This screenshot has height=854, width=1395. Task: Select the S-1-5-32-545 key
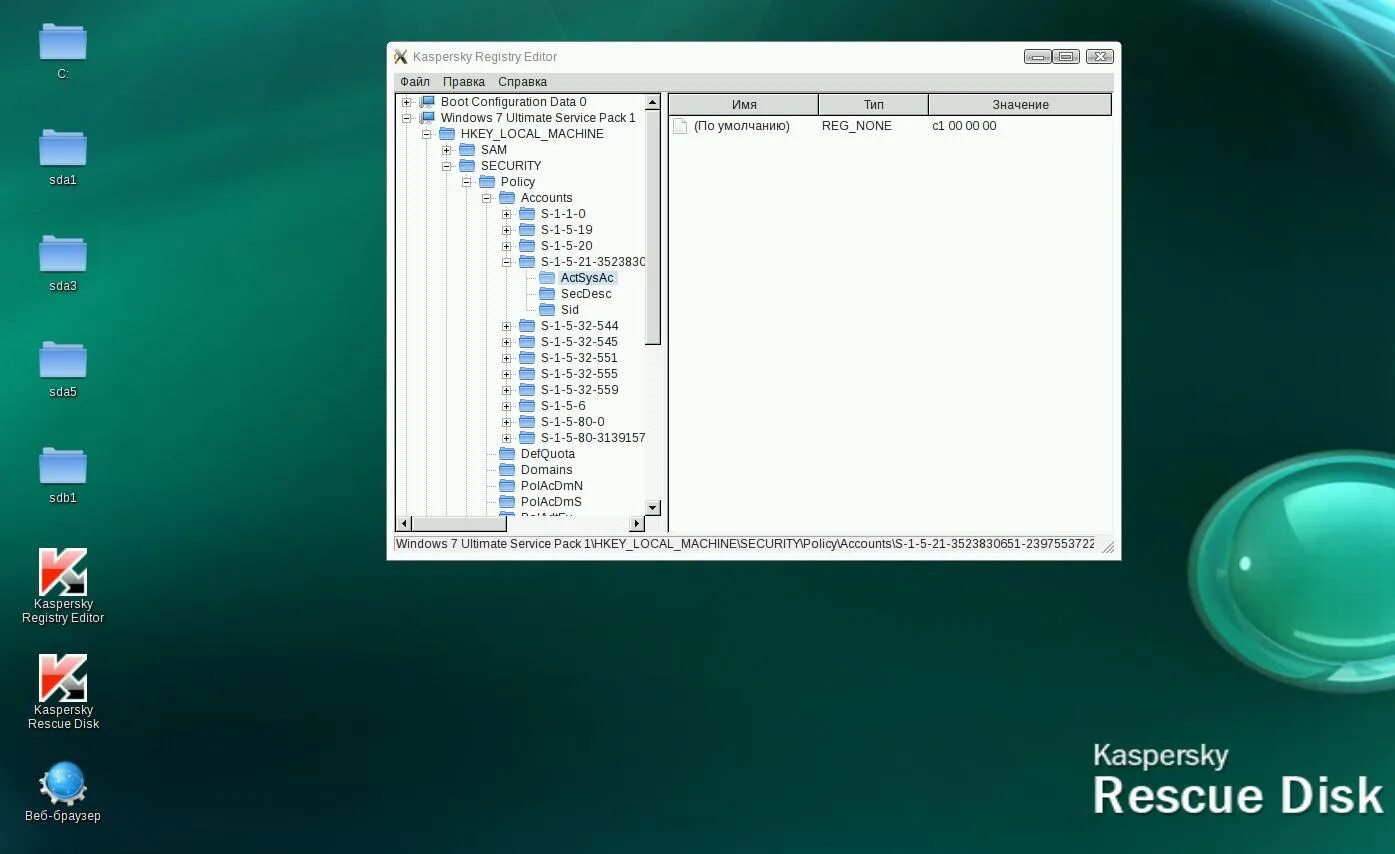pos(580,342)
